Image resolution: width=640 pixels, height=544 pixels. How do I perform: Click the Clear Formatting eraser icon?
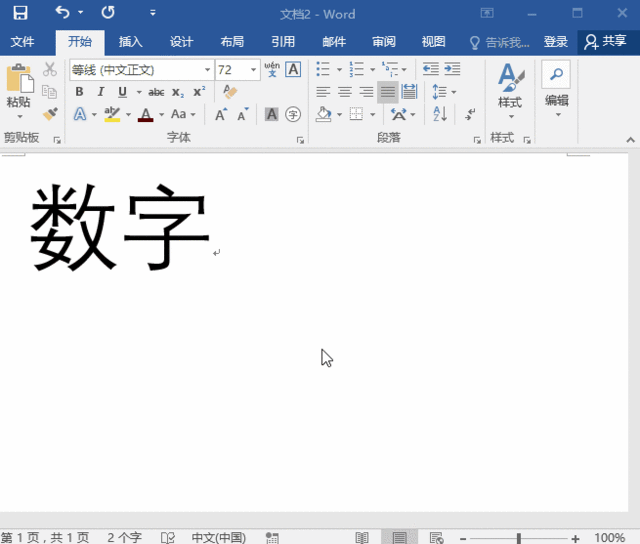(231, 92)
